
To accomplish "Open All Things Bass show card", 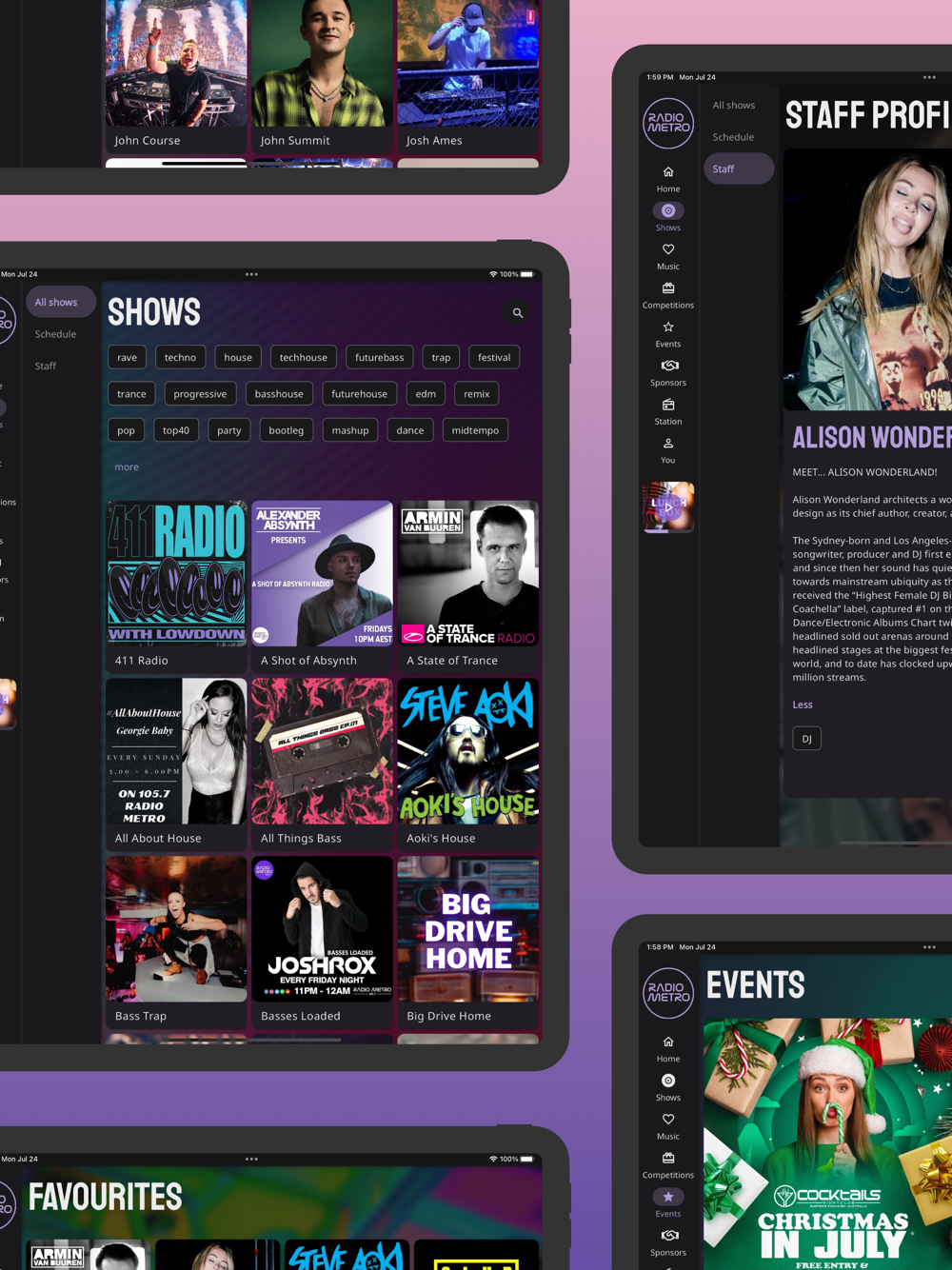I will click(322, 764).
